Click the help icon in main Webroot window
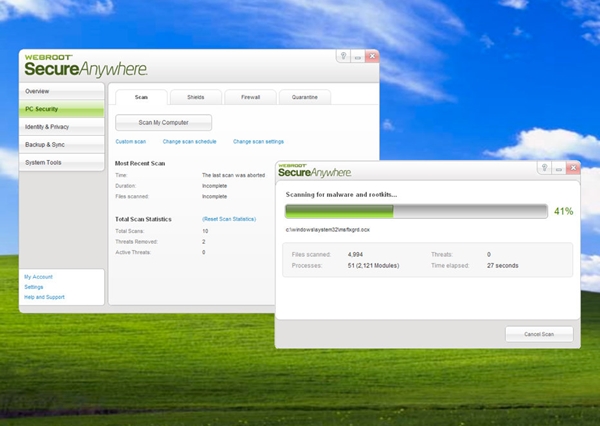 [x=343, y=56]
